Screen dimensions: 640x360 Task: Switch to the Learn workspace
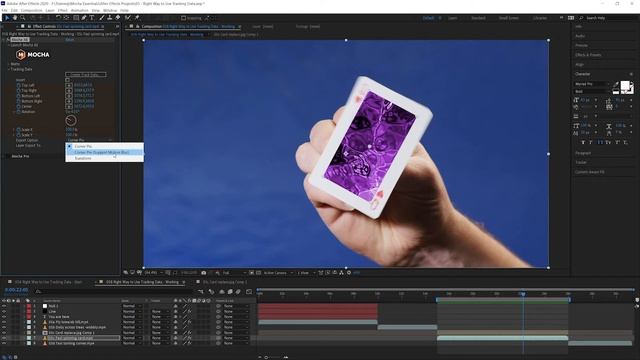[453, 18]
